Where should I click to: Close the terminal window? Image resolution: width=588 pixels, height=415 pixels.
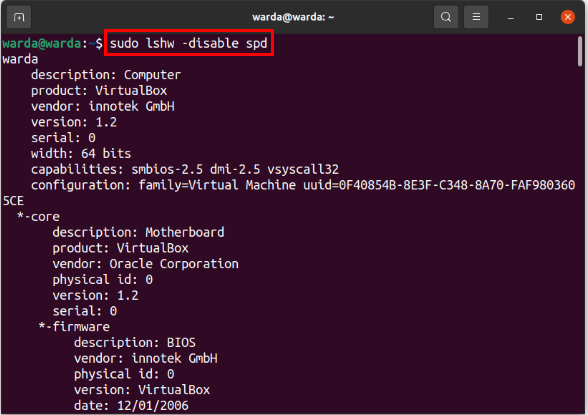coord(568,17)
